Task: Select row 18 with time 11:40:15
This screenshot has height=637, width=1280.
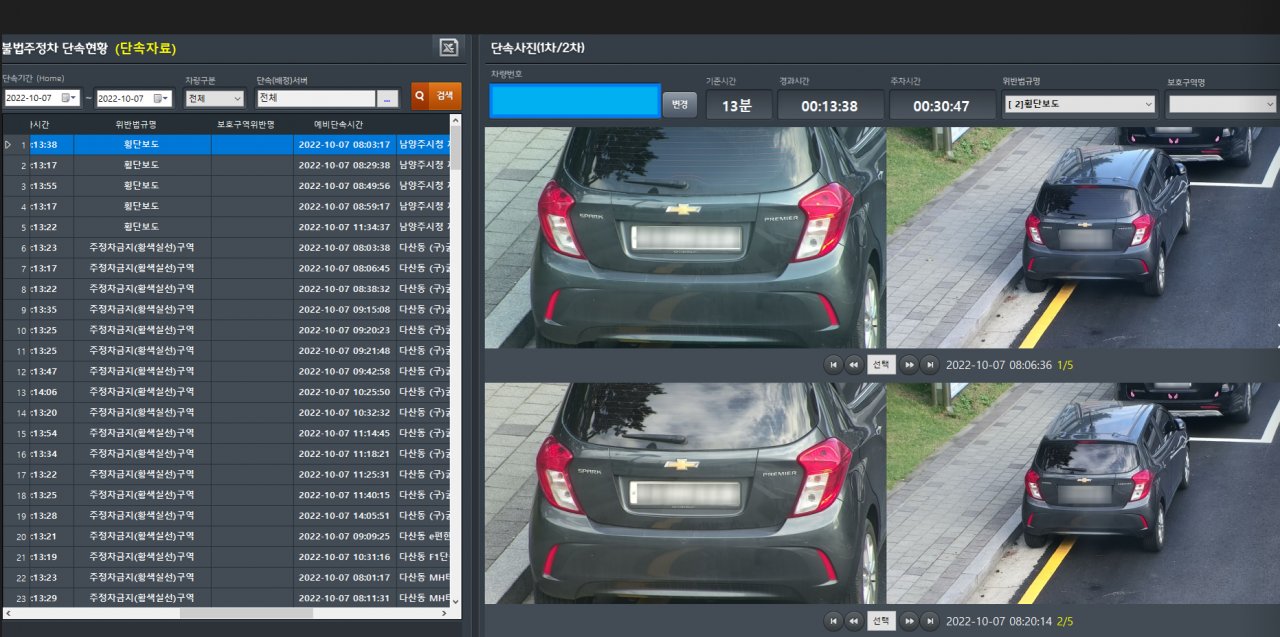Action: coord(225,495)
